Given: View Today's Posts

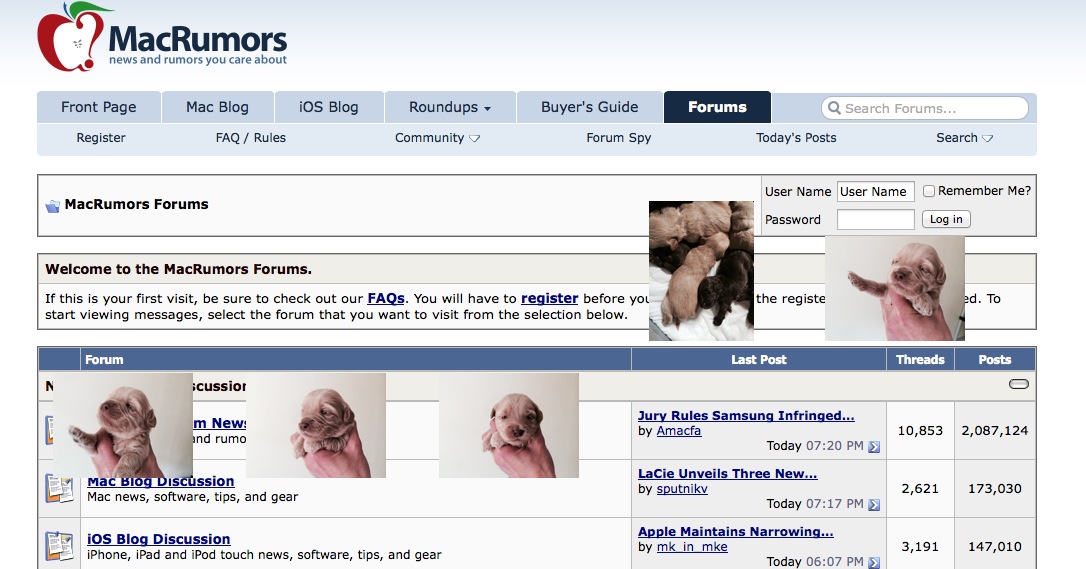Looking at the screenshot, I should pyautogui.click(x=796, y=138).
